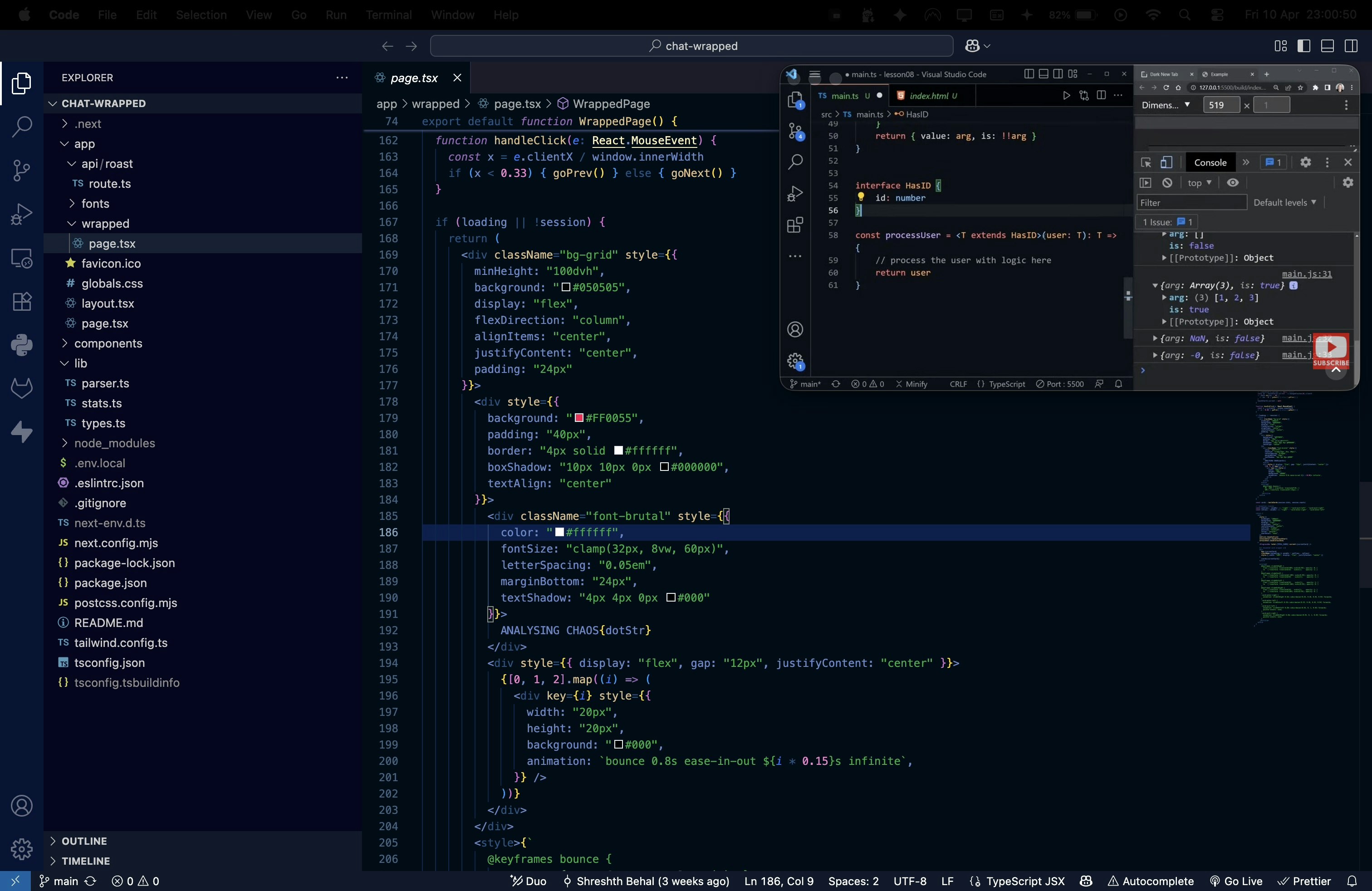Open the Remote Explorer view
This screenshot has width=1372, height=891.
point(21,258)
